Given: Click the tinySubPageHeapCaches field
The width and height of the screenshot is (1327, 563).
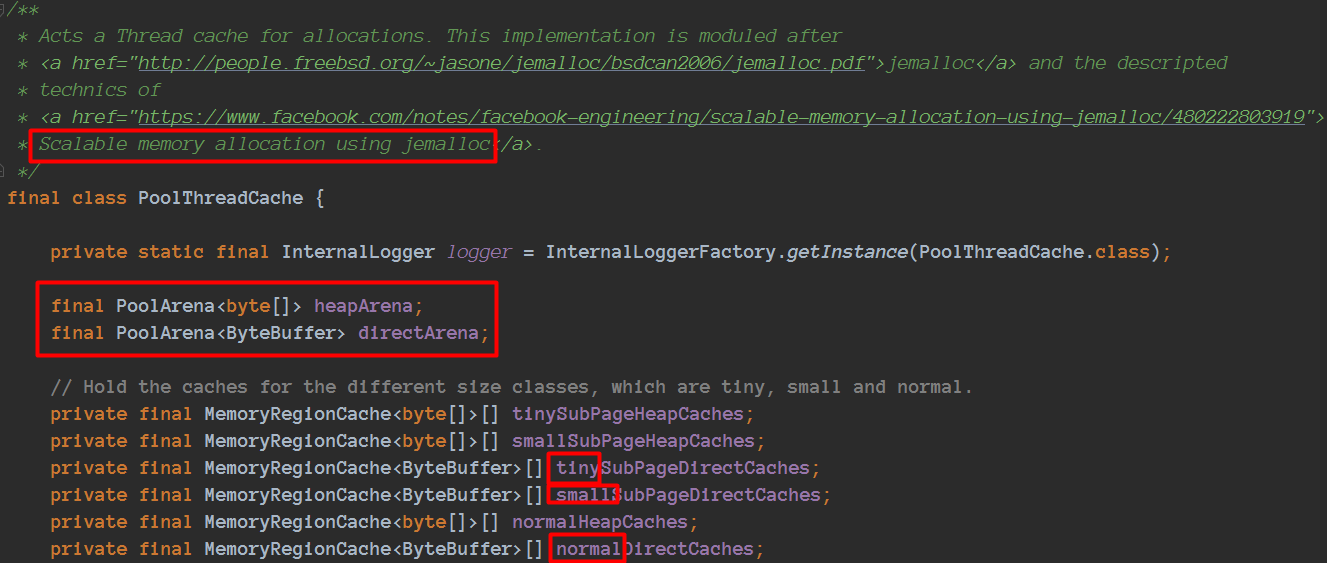Looking at the screenshot, I should tap(628, 414).
